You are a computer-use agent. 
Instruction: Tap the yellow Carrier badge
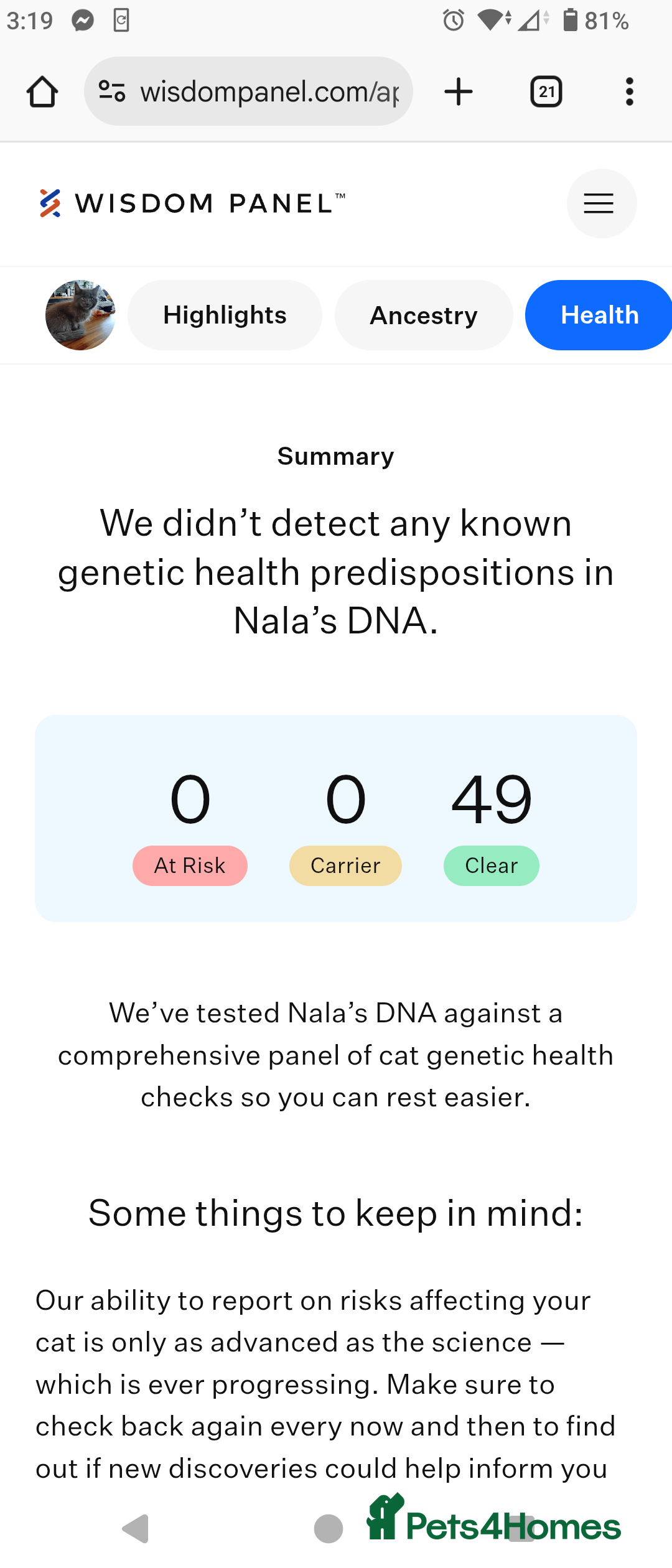pos(345,866)
